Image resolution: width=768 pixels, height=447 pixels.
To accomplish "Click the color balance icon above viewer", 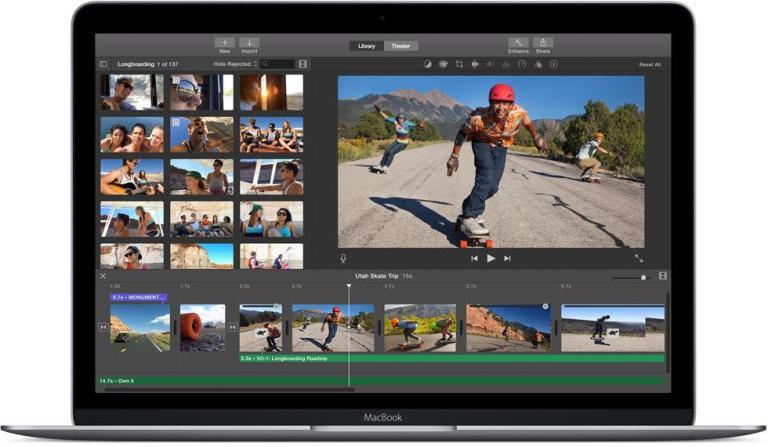I will (x=428, y=64).
